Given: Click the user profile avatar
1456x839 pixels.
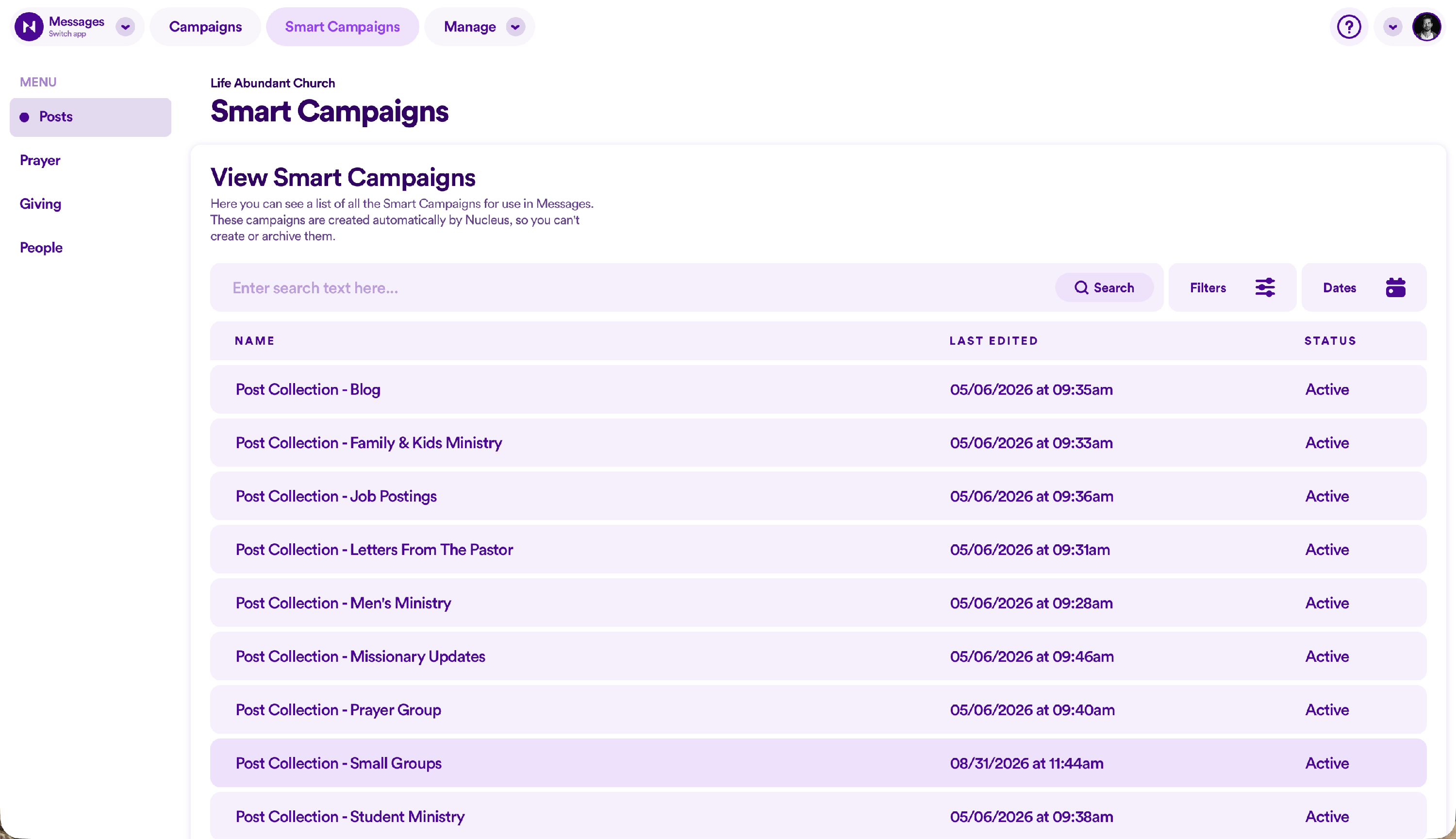Looking at the screenshot, I should pyautogui.click(x=1426, y=27).
